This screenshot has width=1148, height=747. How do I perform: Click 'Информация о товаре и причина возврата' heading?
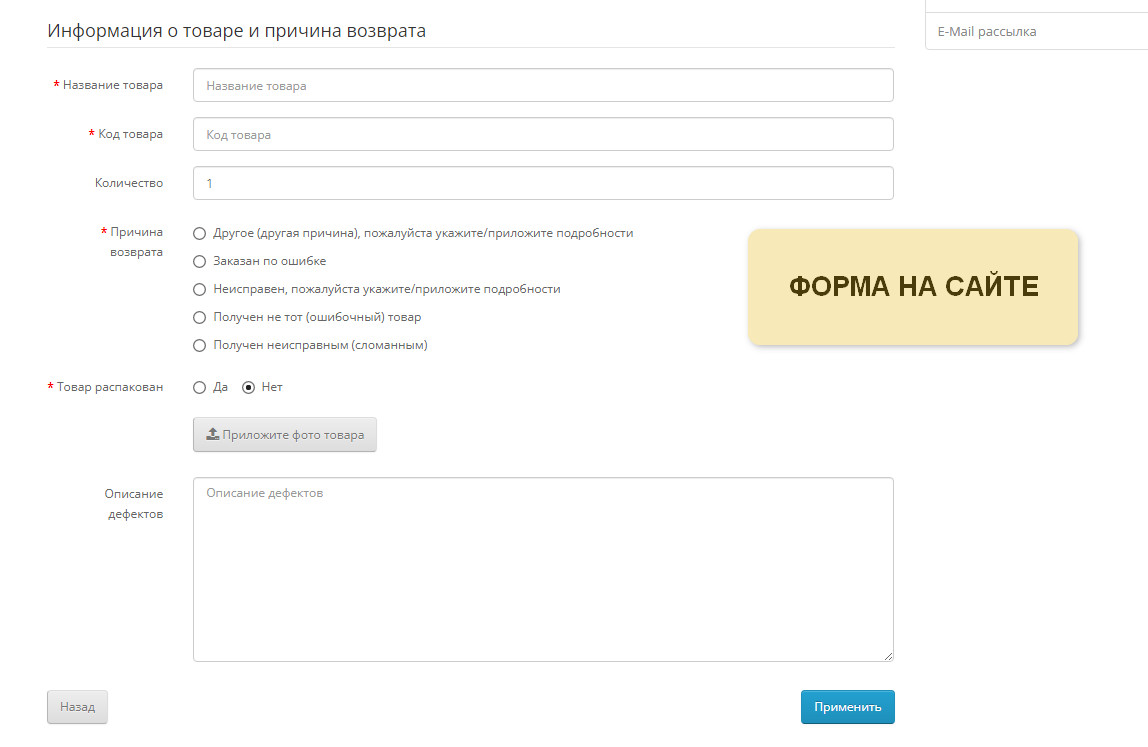[236, 31]
